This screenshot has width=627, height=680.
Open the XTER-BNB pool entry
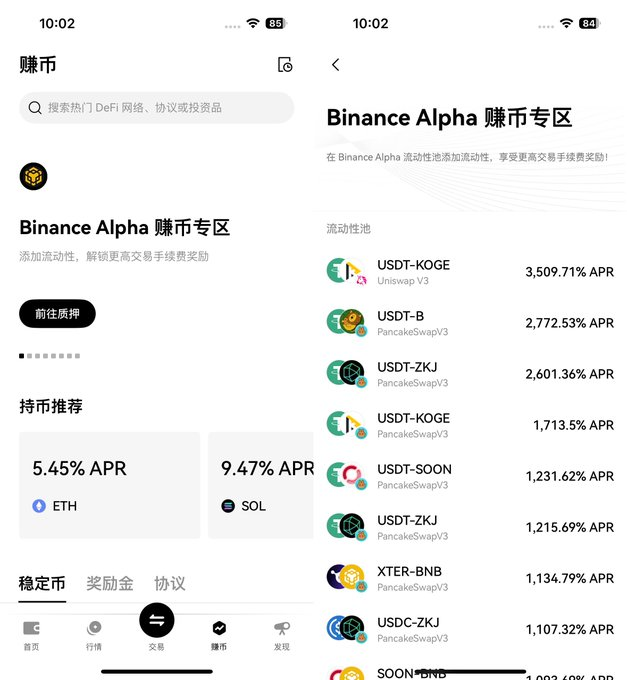470,578
